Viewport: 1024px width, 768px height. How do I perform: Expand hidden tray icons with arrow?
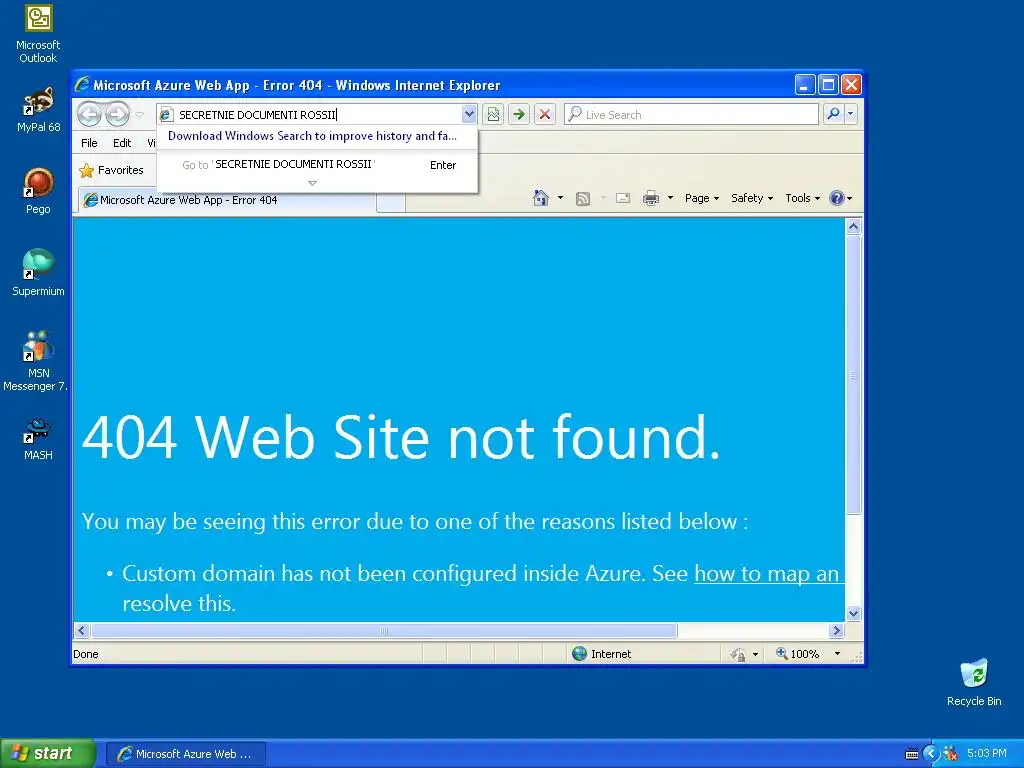click(x=931, y=754)
